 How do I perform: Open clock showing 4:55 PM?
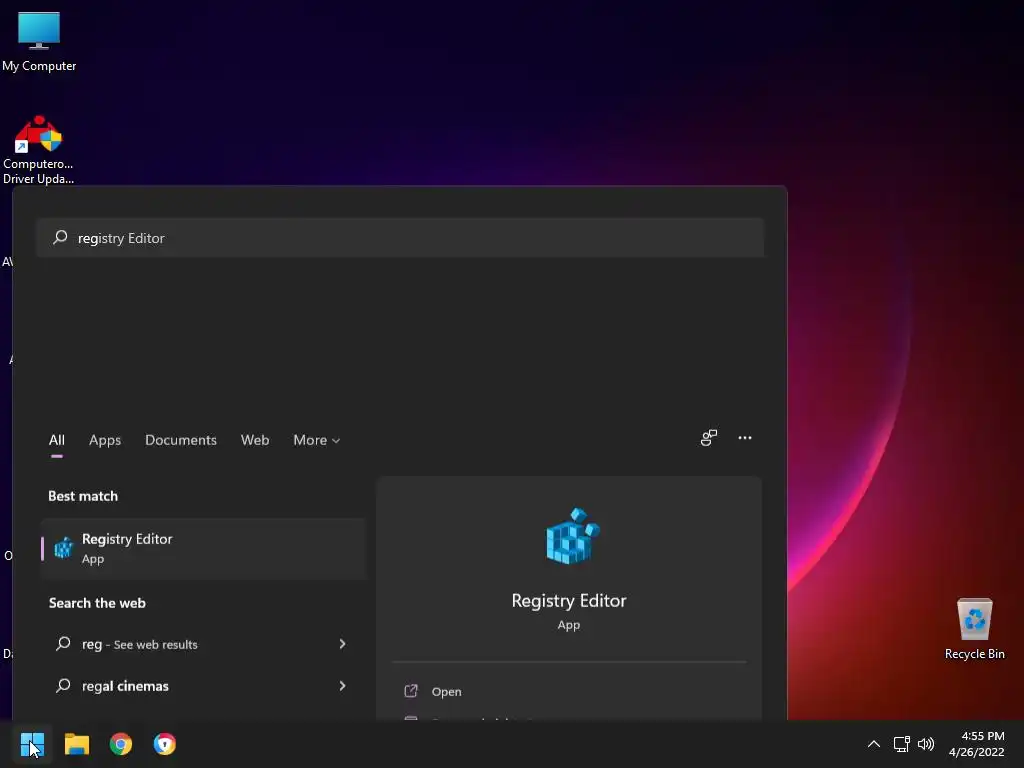click(976, 744)
